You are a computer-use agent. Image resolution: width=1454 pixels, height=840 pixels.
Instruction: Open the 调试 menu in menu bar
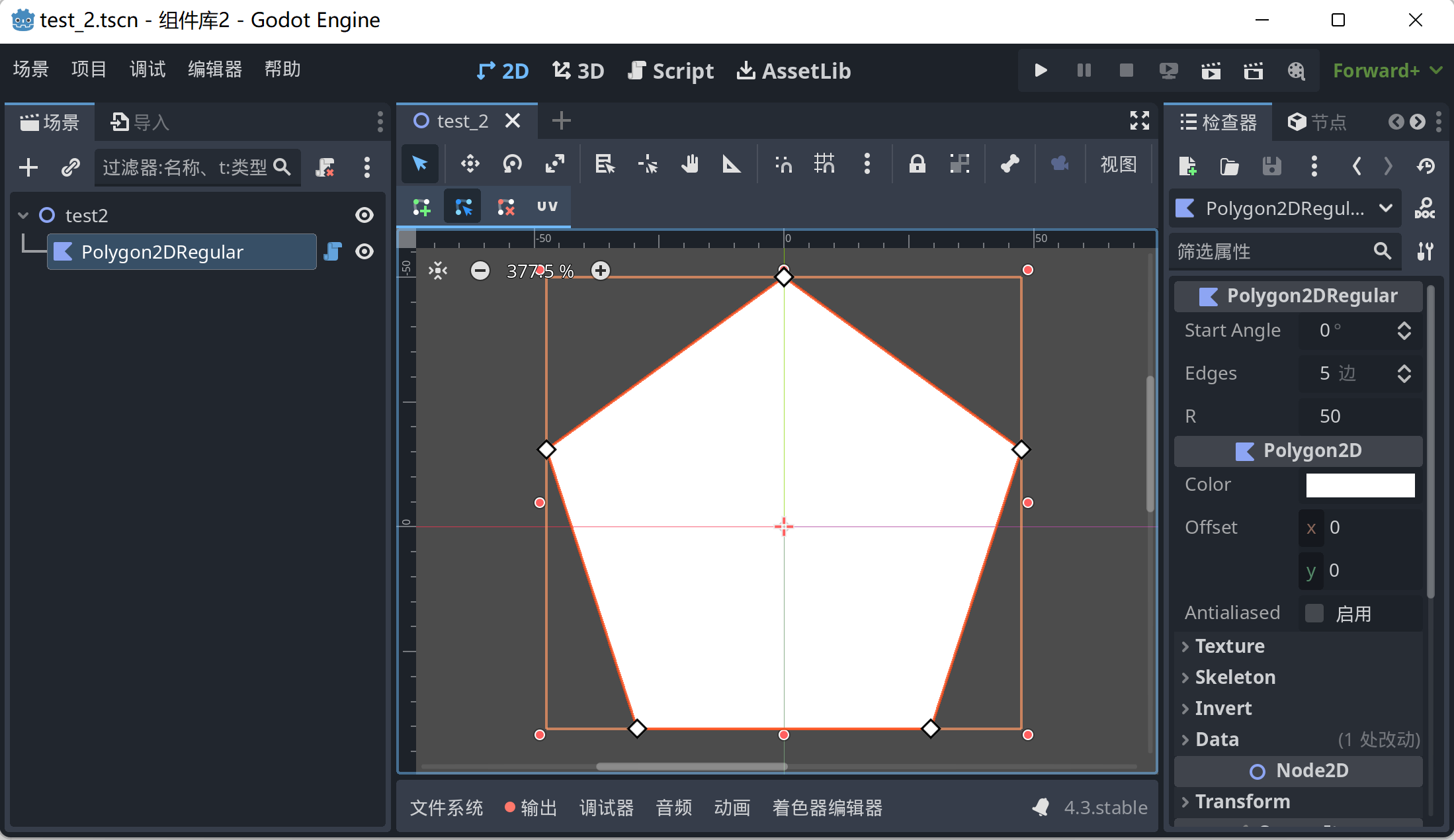pos(148,69)
